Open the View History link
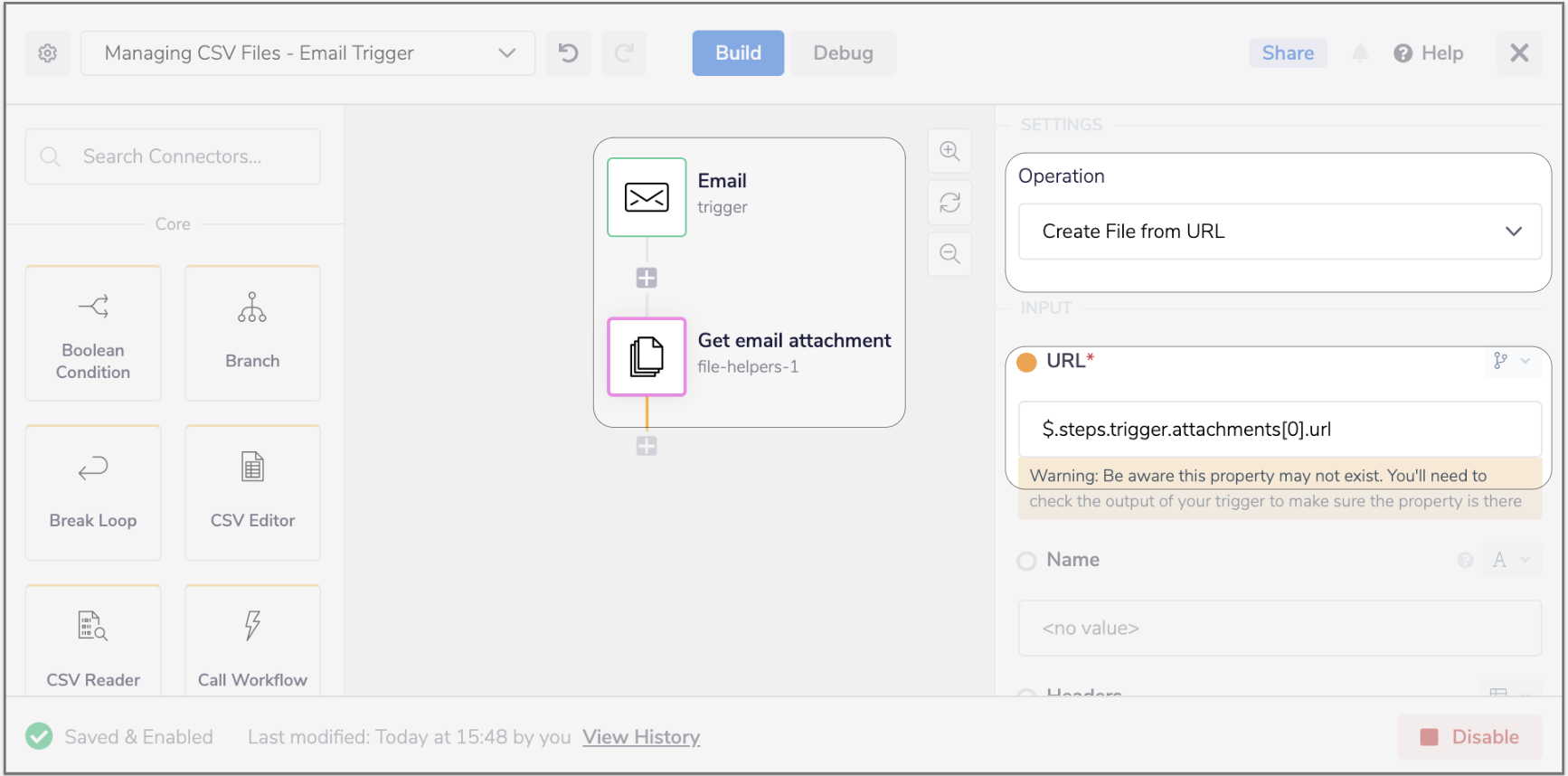This screenshot has height=776, width=1568. pyautogui.click(x=641, y=737)
